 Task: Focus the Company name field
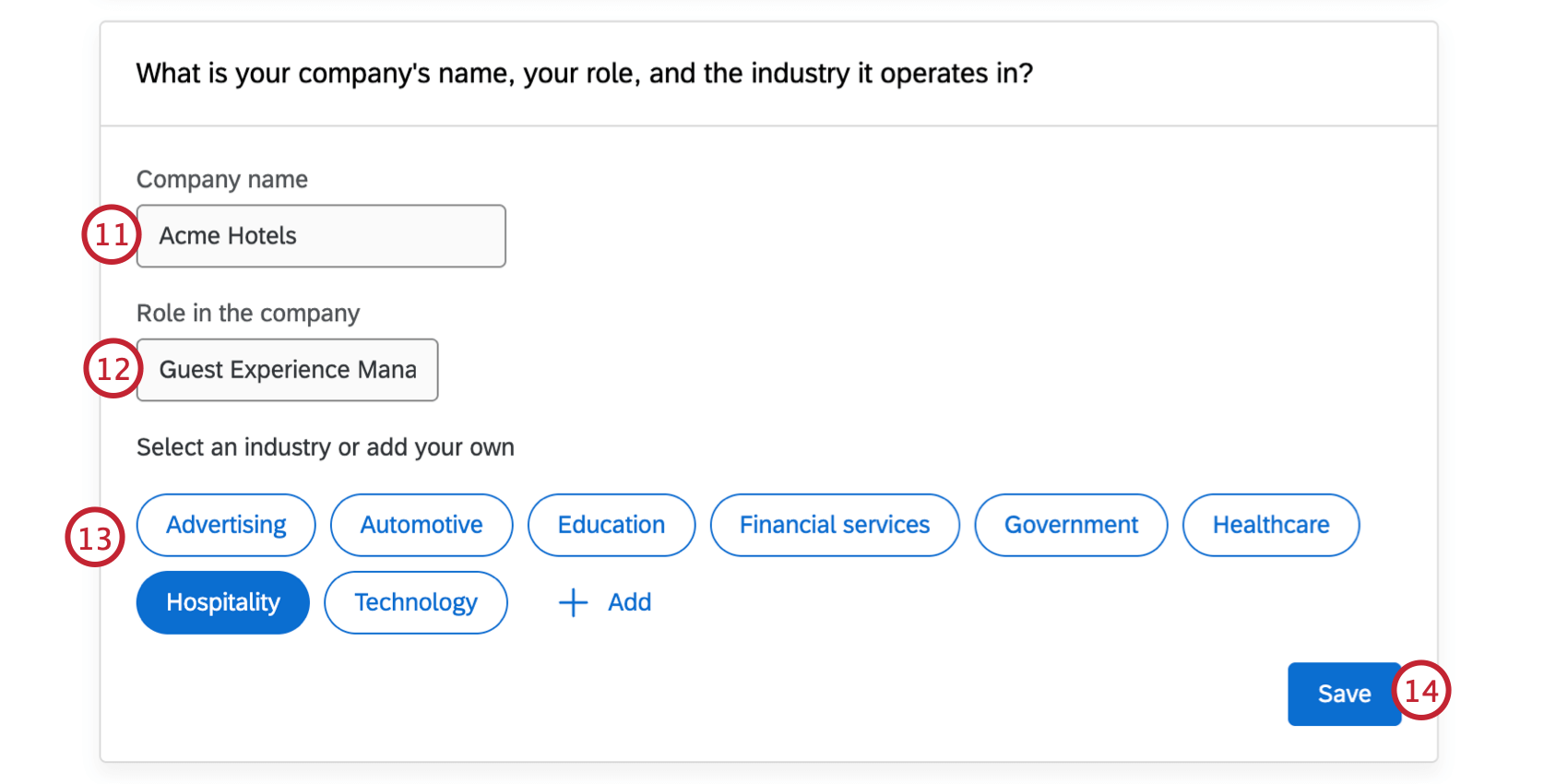coord(321,236)
